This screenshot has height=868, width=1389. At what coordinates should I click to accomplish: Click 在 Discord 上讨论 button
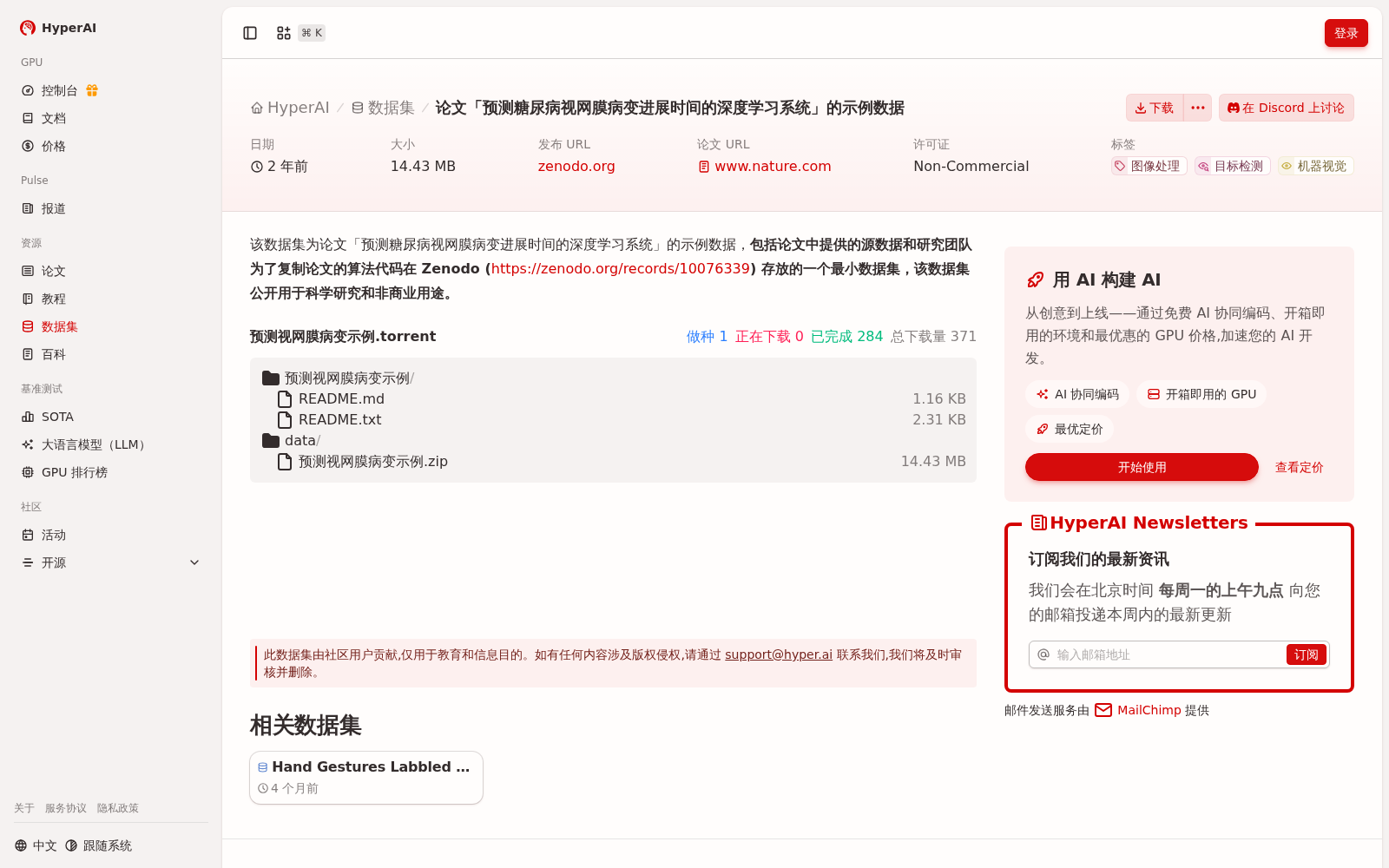(x=1286, y=108)
